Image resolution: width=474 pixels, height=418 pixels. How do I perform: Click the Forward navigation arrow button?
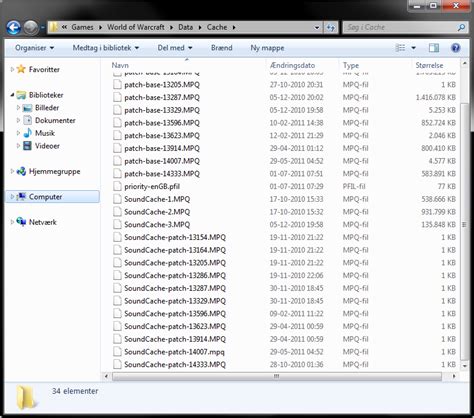(x=31, y=27)
